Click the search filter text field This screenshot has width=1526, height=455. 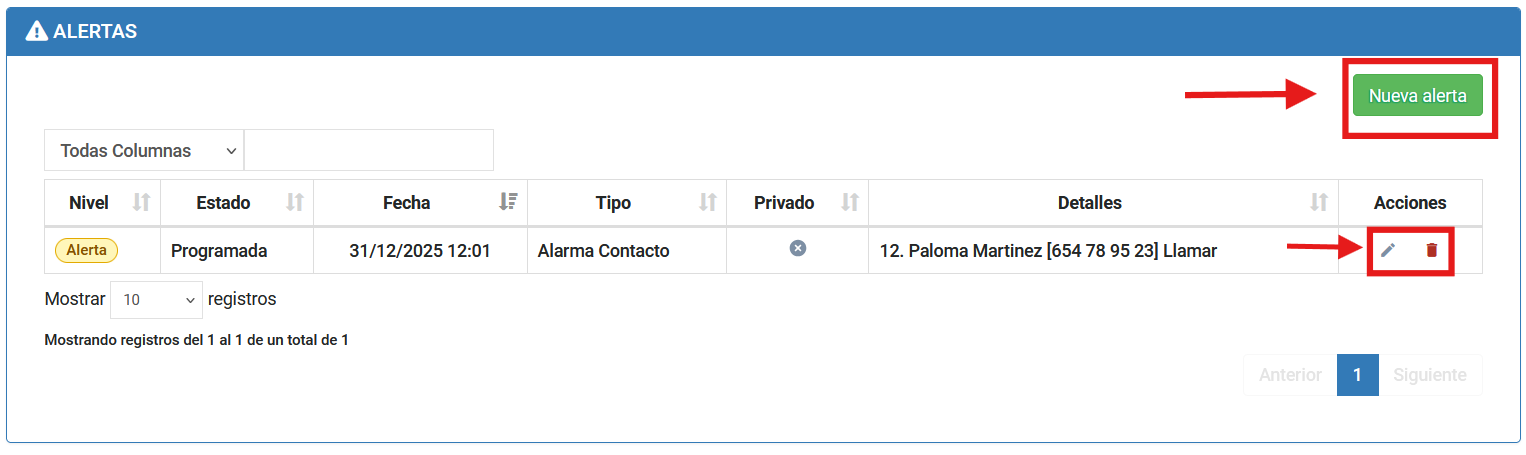[369, 151]
